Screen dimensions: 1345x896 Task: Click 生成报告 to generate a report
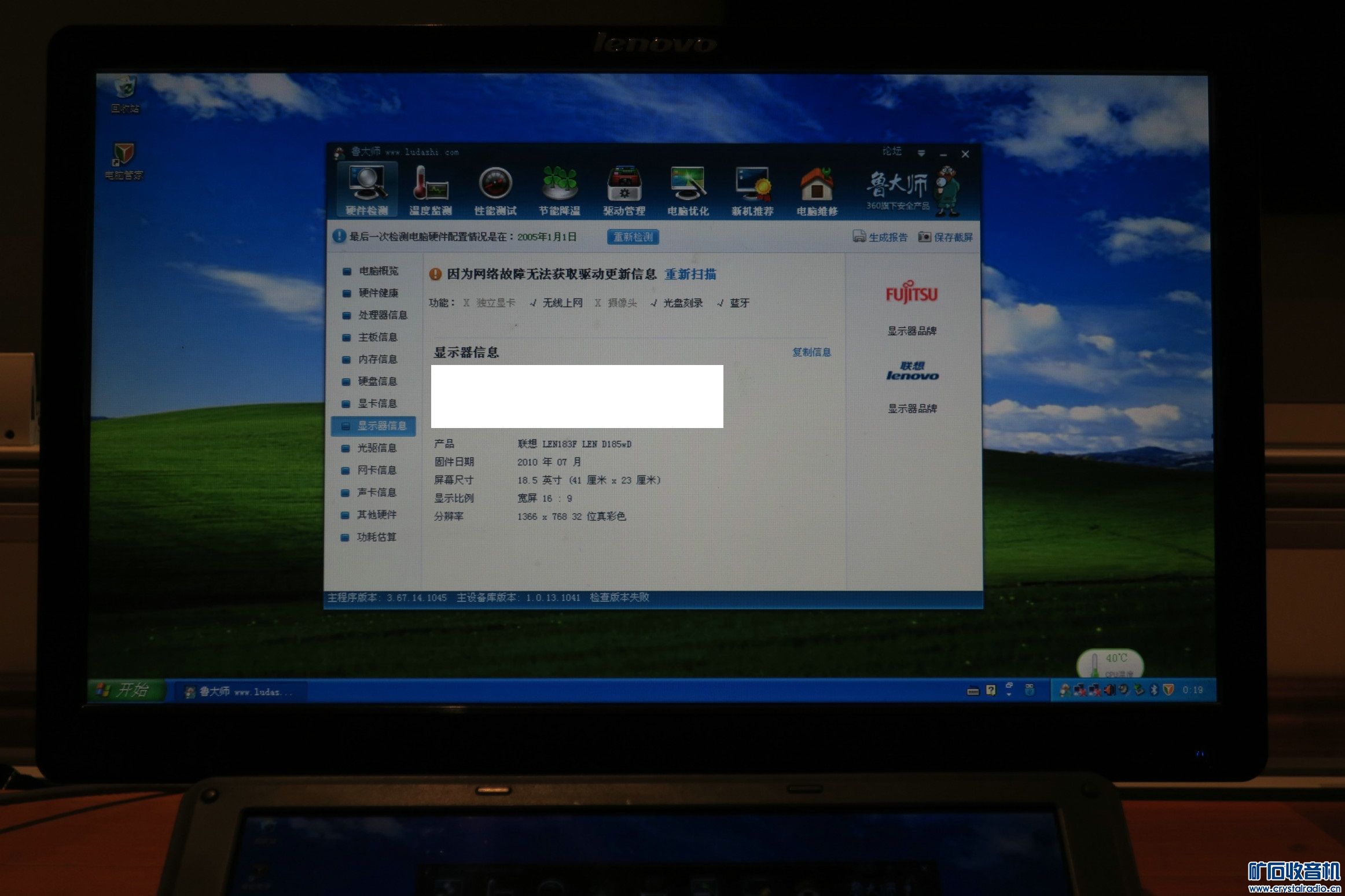pyautogui.click(x=880, y=237)
